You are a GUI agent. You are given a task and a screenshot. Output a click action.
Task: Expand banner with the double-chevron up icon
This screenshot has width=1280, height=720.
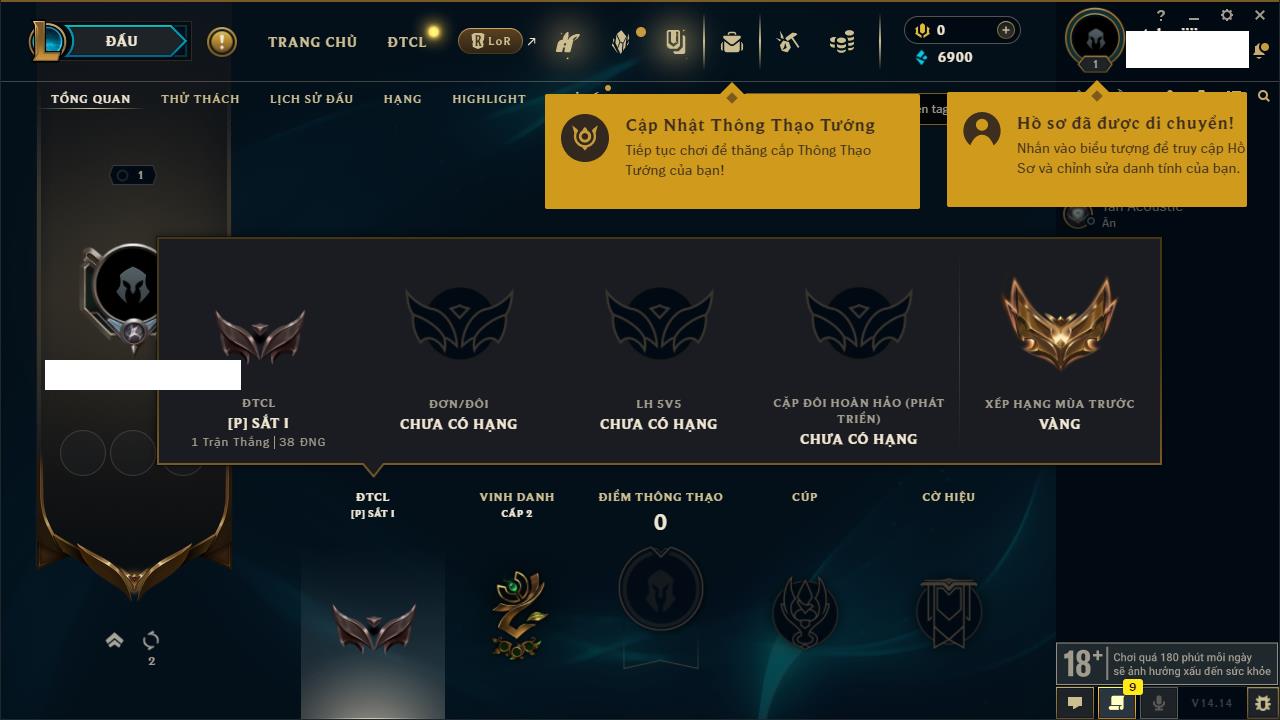click(114, 640)
